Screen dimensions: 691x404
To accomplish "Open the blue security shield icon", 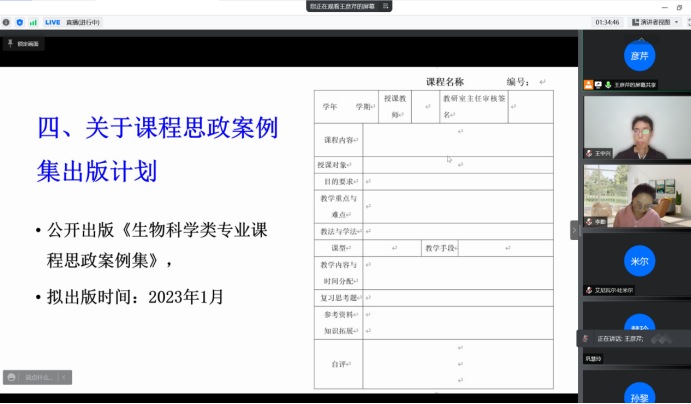I will click(x=20, y=21).
